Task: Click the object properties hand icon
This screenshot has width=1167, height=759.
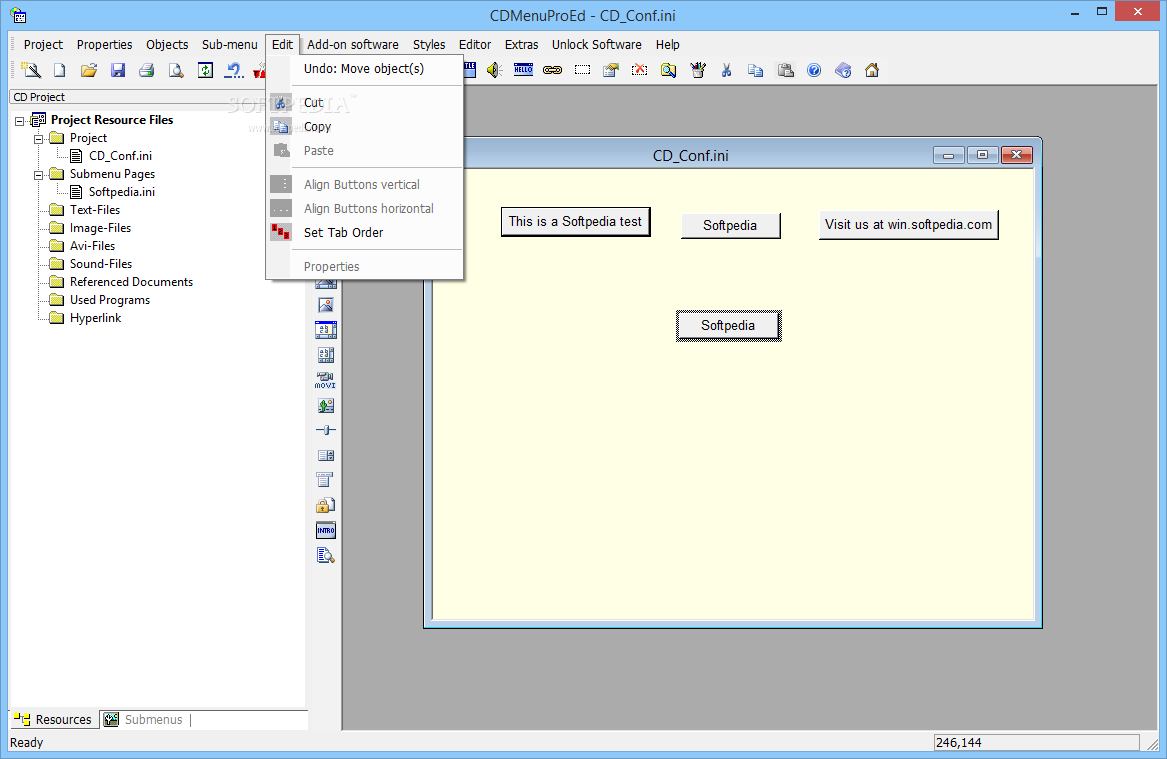Action: pyautogui.click(x=611, y=70)
